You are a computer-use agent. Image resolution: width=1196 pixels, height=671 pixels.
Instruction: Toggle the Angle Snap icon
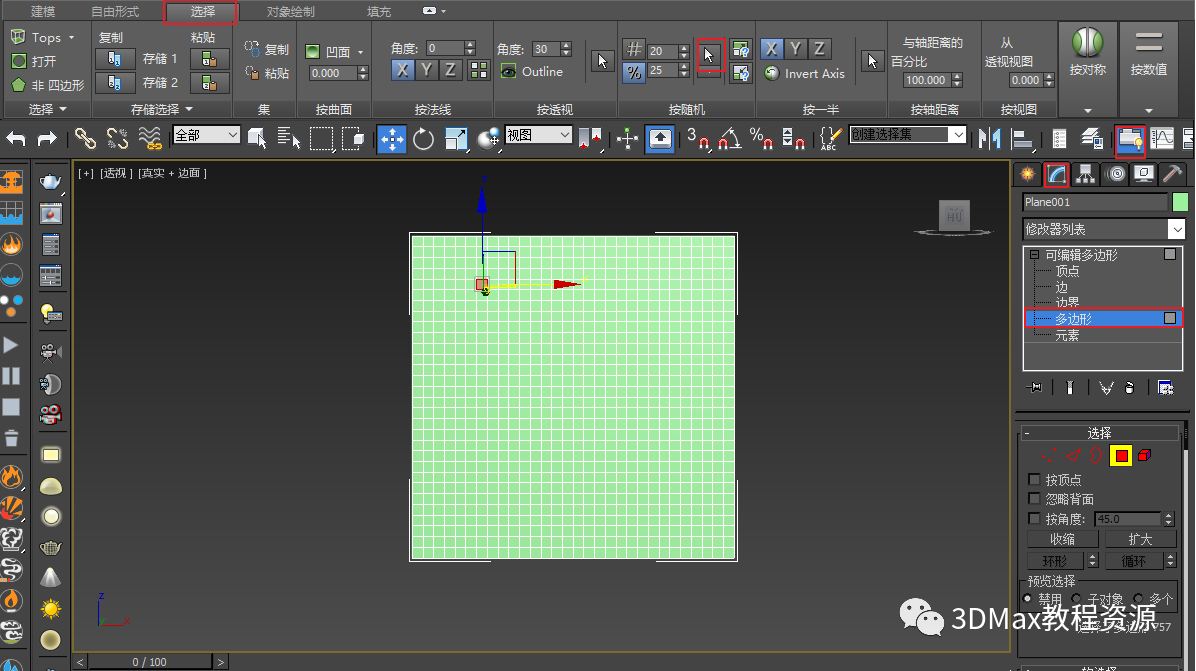[730, 139]
